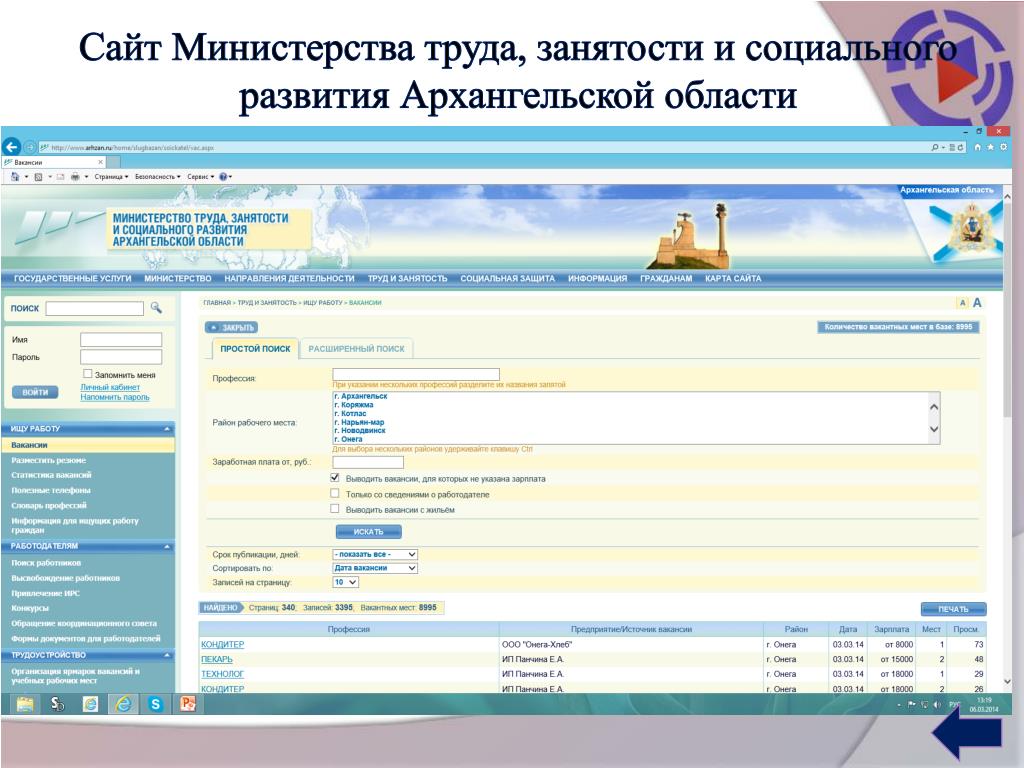Click the ЗАКРЫТЬ button above search tabs
This screenshot has width=1024, height=768.
231,327
